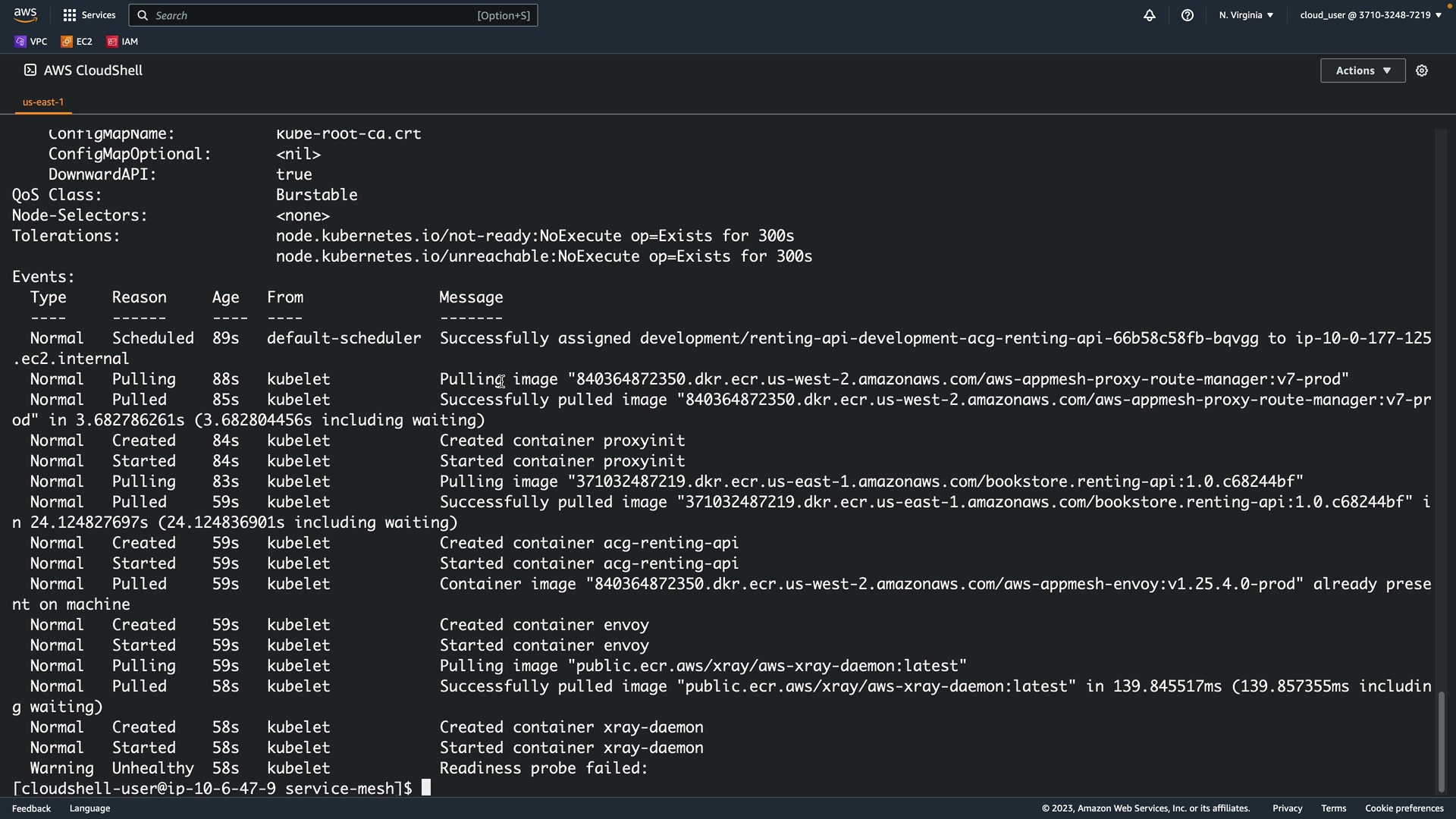Click the terminal vertical scrollbar thumb
Image resolution: width=1456 pixels, height=819 pixels.
pyautogui.click(x=1441, y=741)
